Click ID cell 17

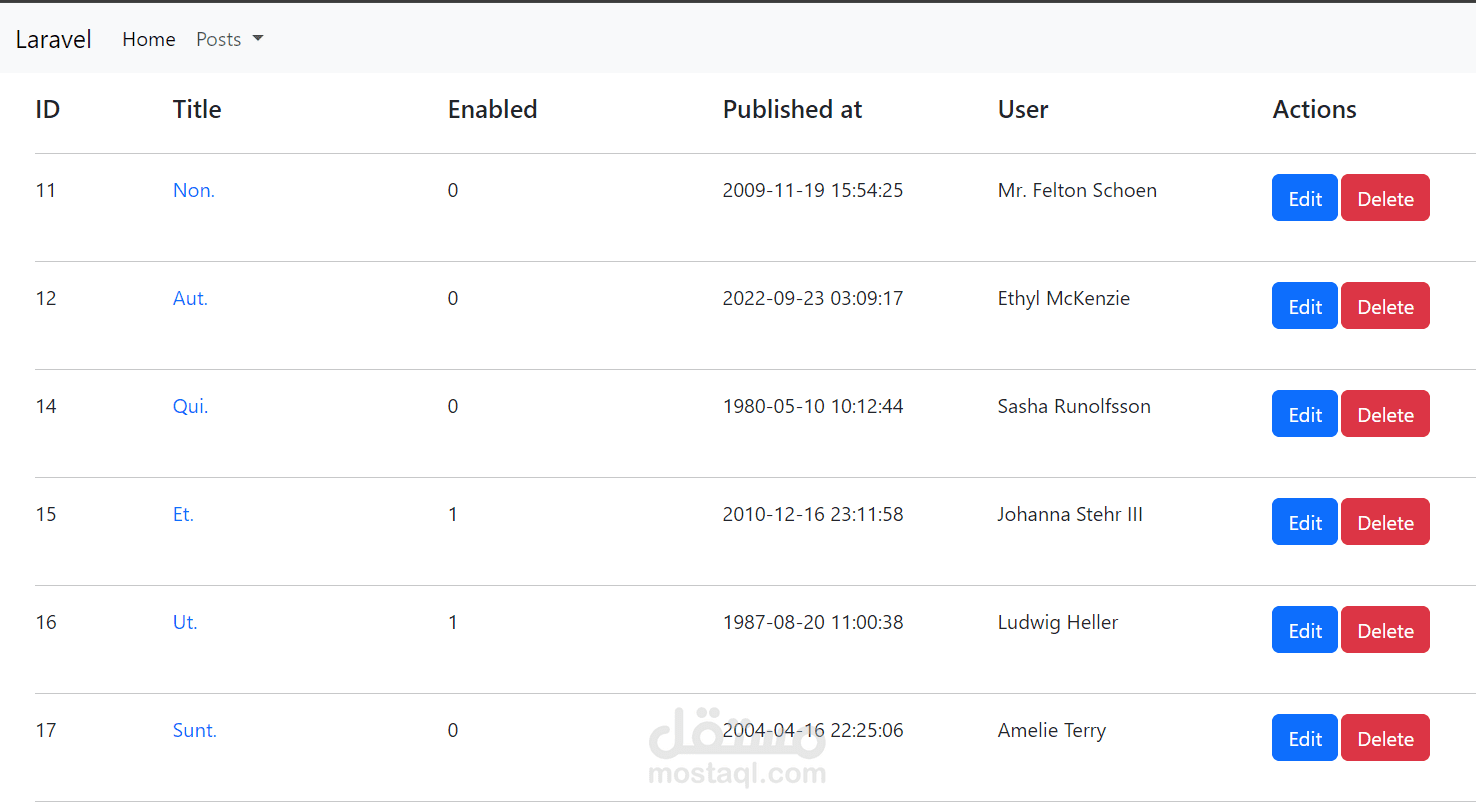point(46,730)
